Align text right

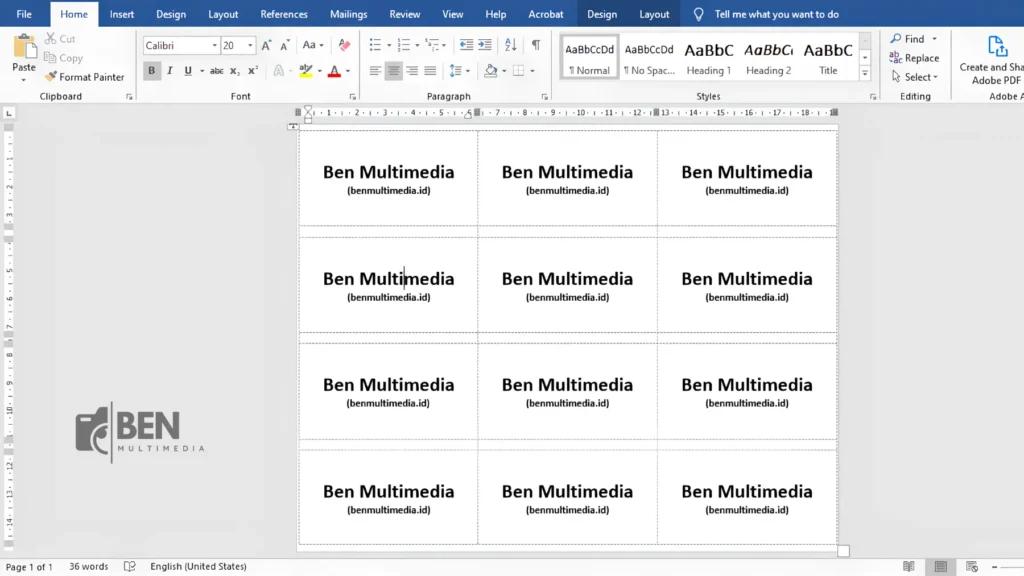pos(411,71)
